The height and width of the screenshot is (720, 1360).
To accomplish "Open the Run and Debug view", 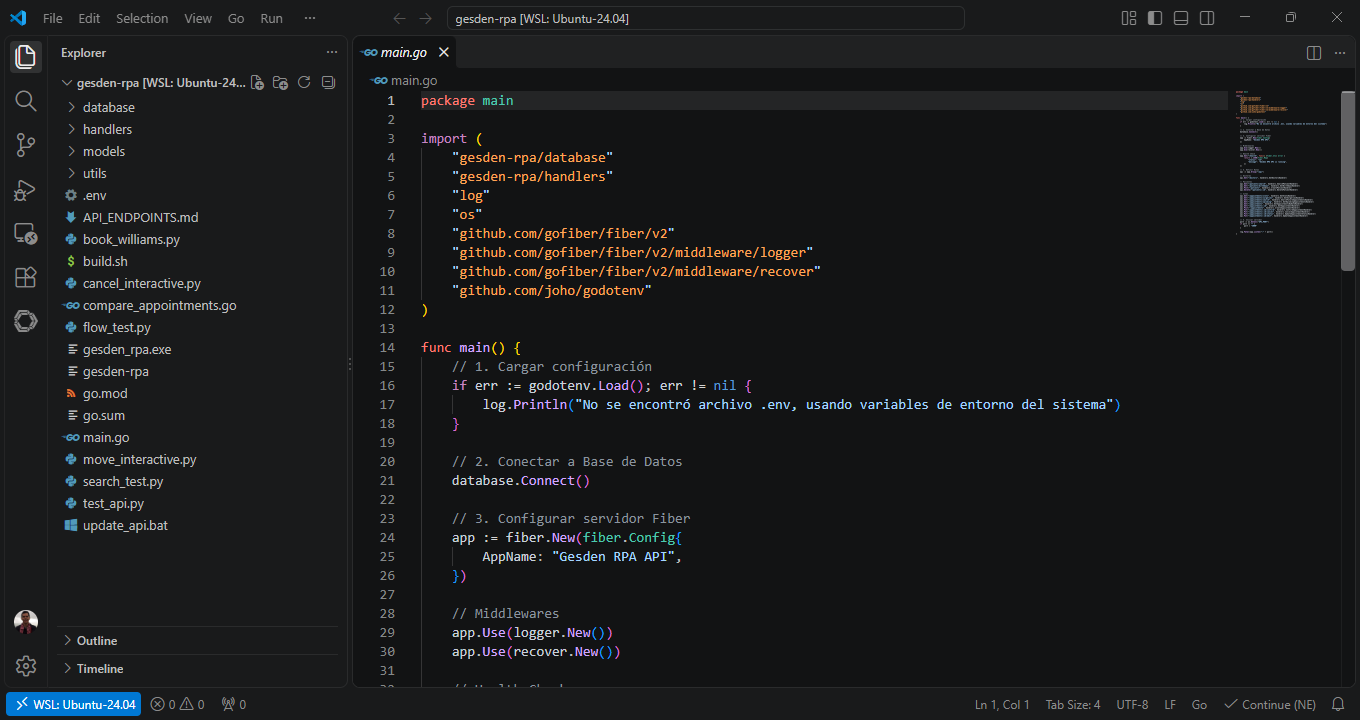I will (26, 189).
